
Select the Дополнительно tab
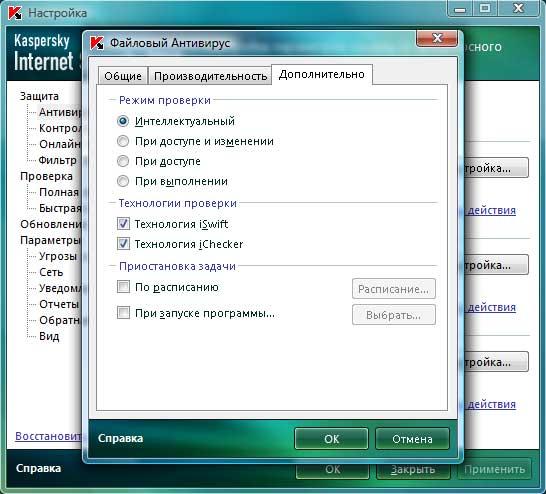point(322,74)
